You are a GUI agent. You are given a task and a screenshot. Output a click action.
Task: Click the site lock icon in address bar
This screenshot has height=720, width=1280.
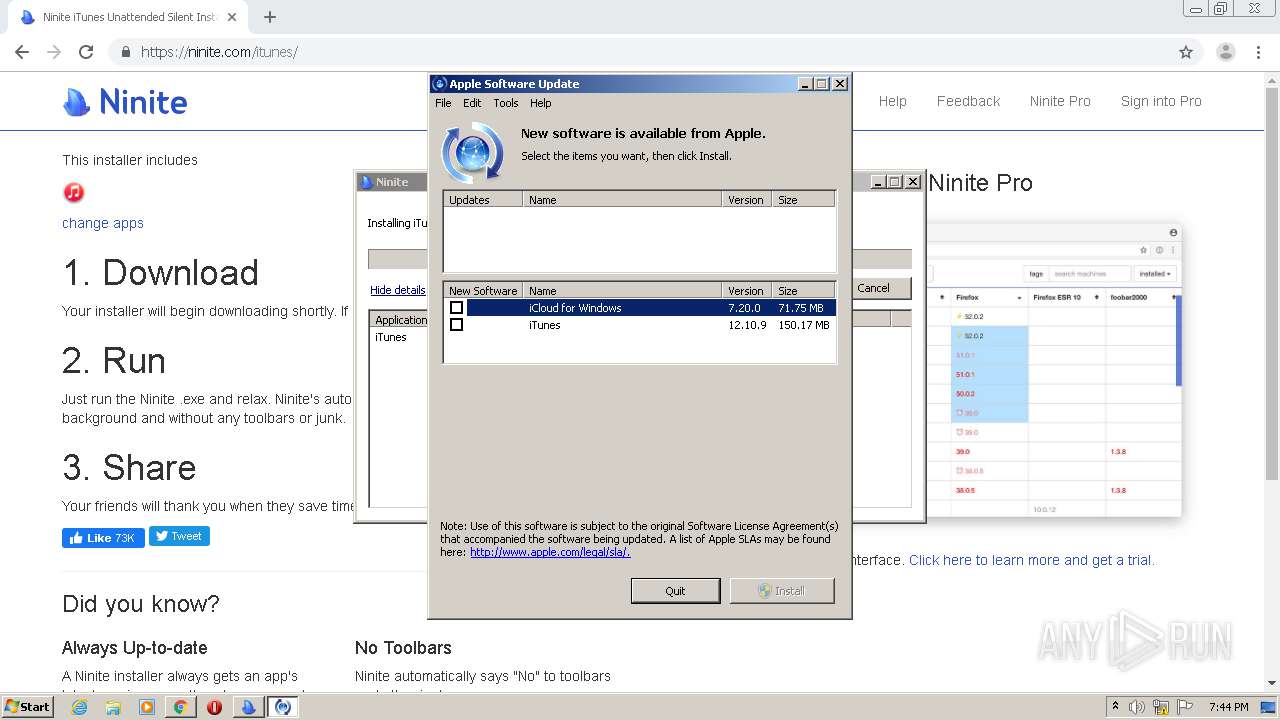(x=126, y=52)
